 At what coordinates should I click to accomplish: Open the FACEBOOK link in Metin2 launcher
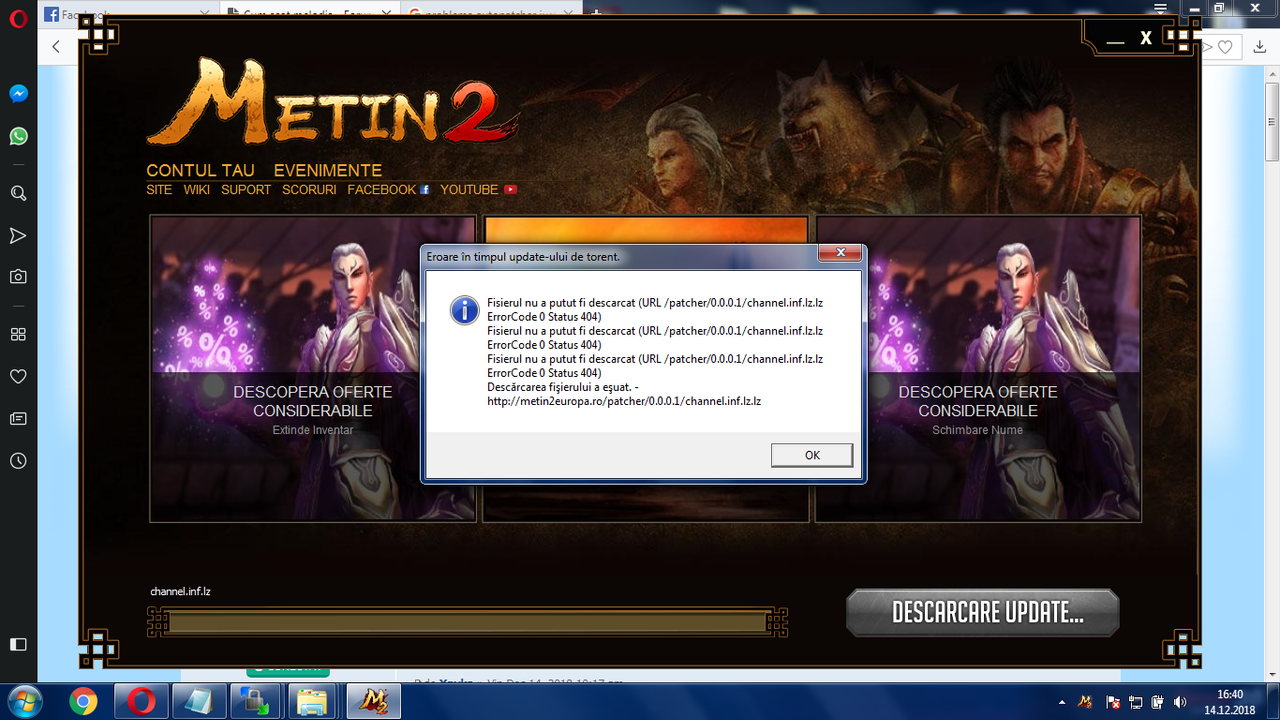click(x=389, y=189)
